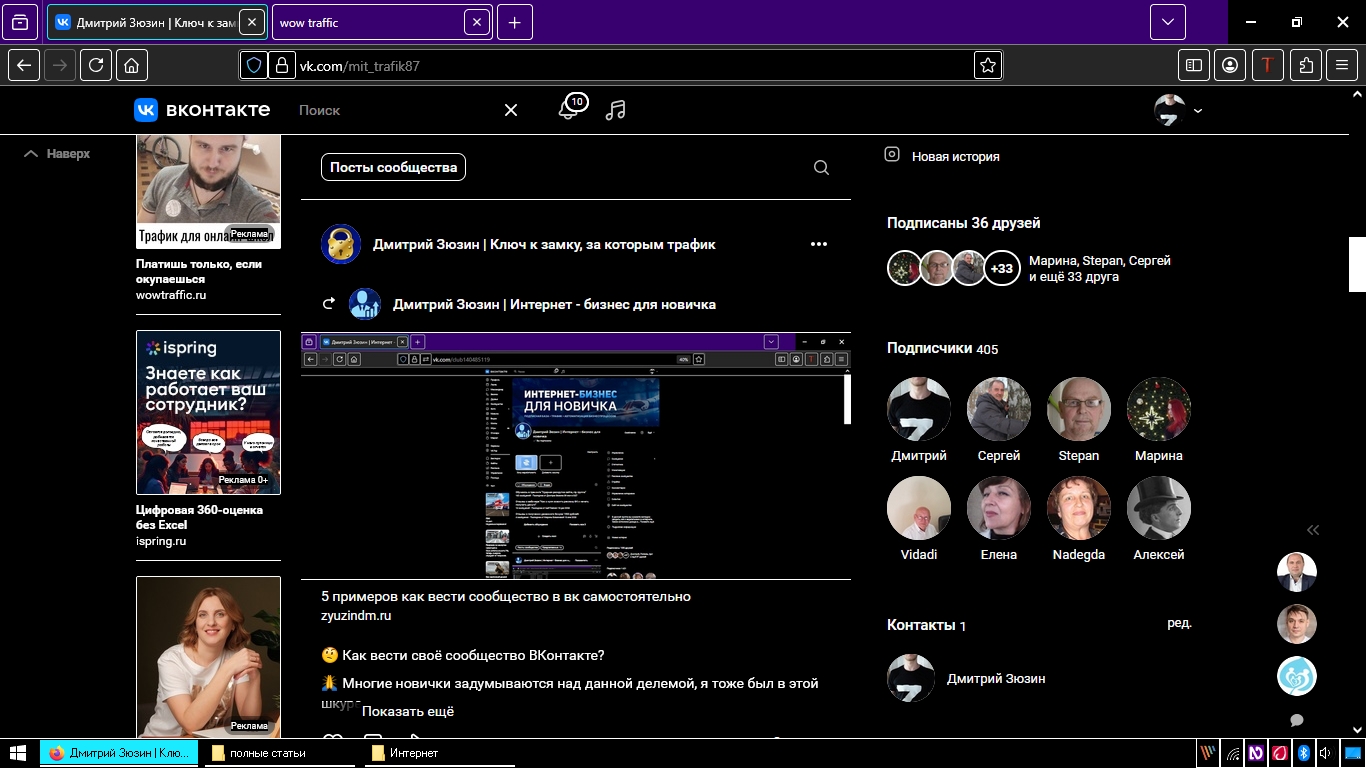Viewport: 1366px width, 768px height.
Task: Click the red leaf tray icon
Action: tap(1280, 753)
